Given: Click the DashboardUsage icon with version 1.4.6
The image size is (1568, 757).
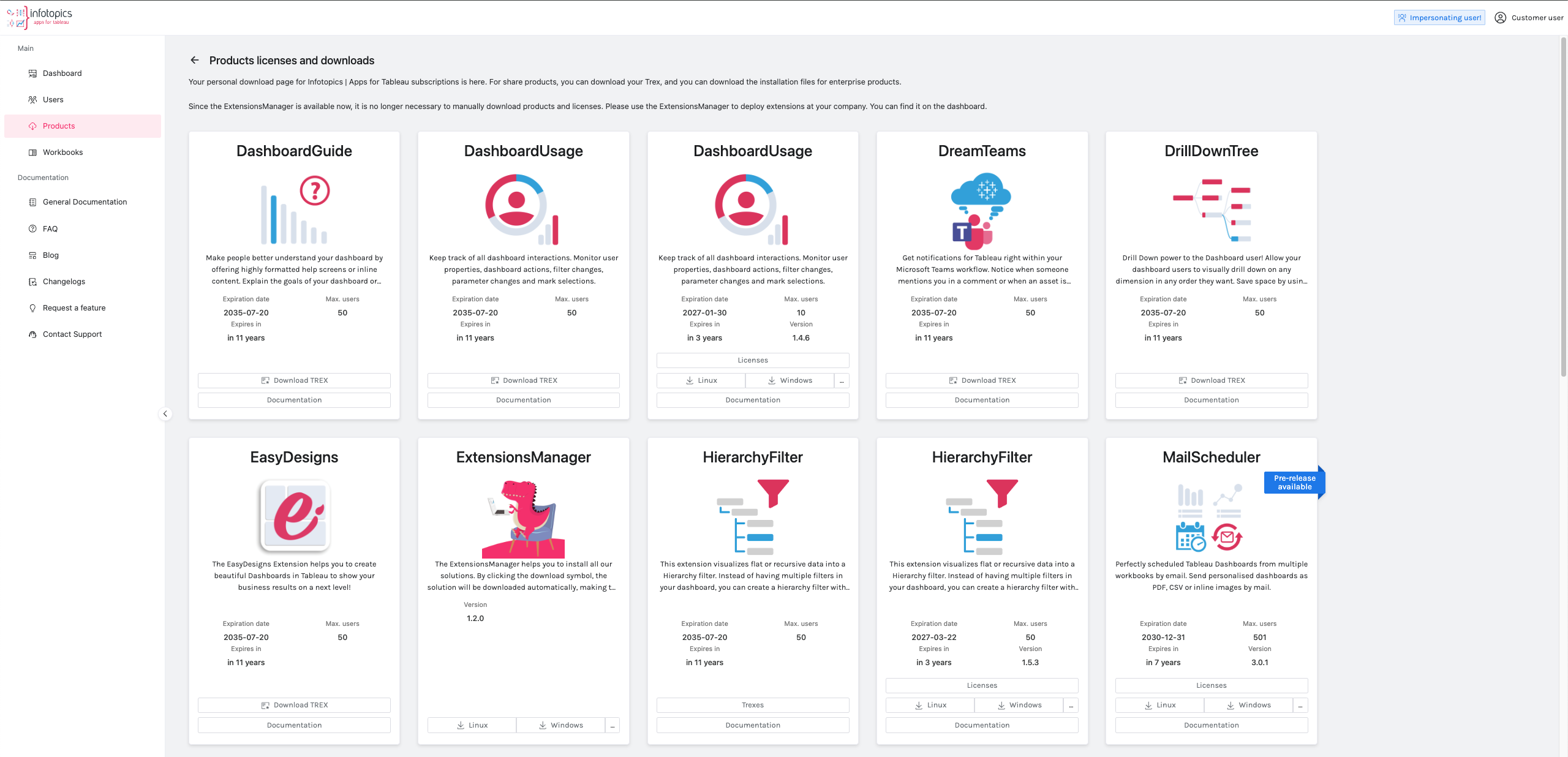Looking at the screenshot, I should (753, 209).
